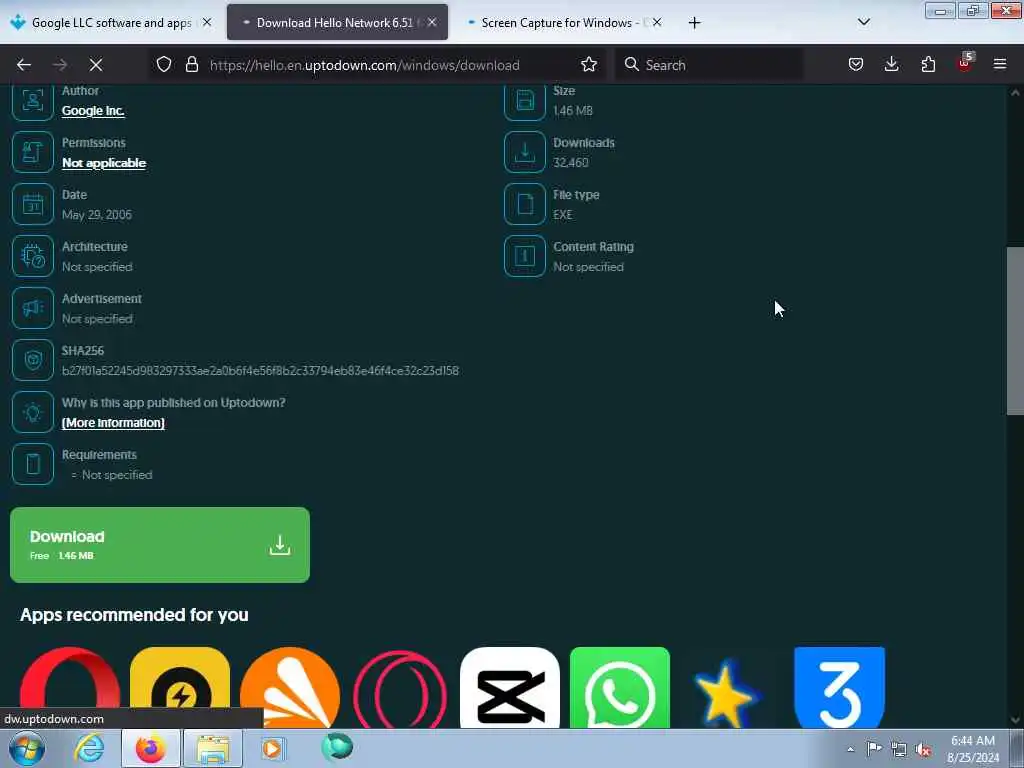Open uBlock extension icon with badge
This screenshot has width=1024, height=768.
[965, 63]
